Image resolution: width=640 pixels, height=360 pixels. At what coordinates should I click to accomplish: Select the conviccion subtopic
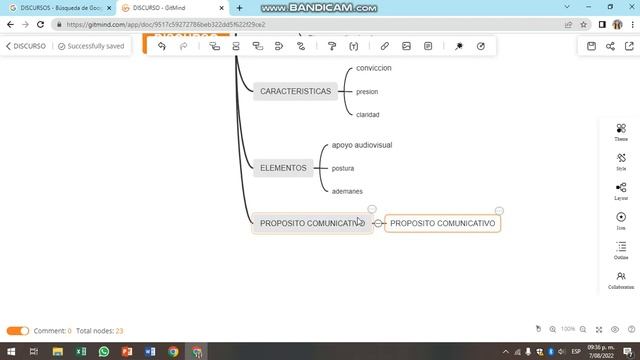[373, 68]
